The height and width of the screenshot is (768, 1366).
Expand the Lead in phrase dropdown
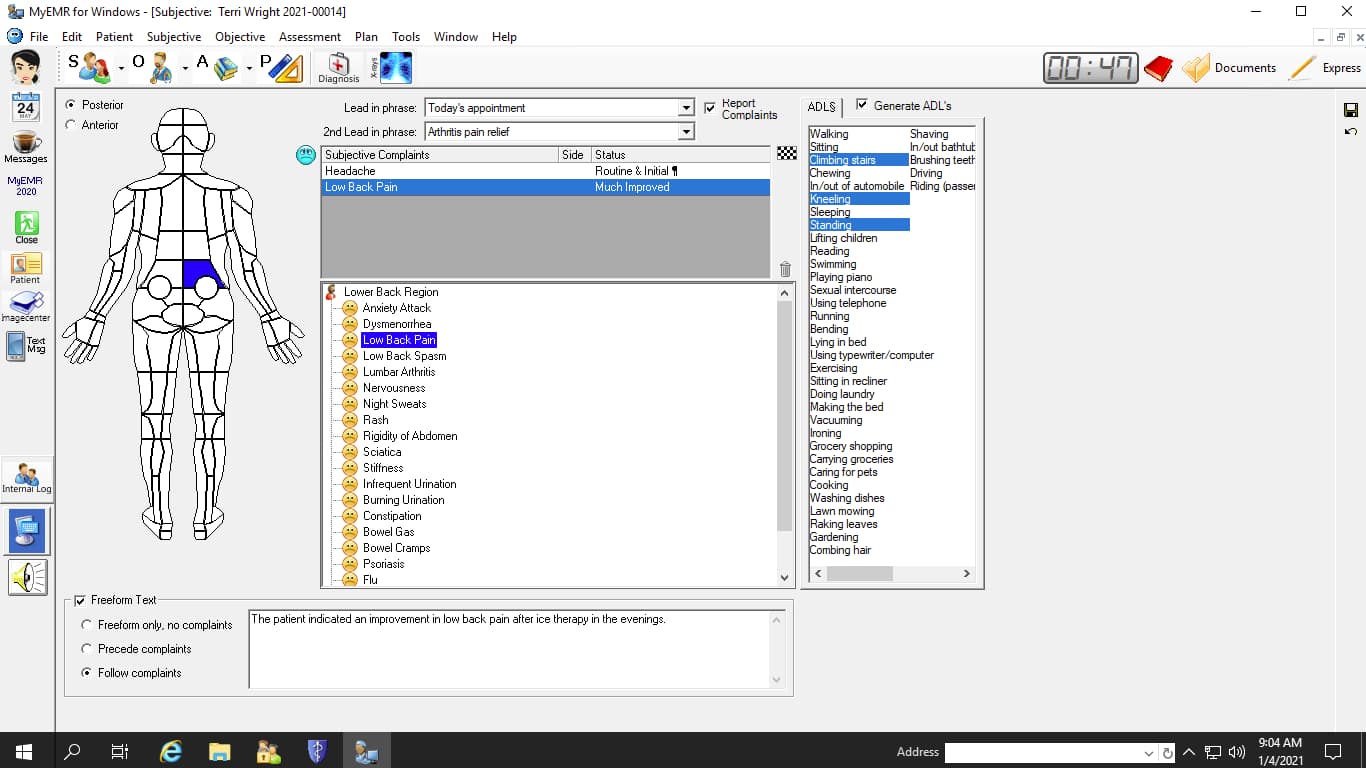(686, 108)
